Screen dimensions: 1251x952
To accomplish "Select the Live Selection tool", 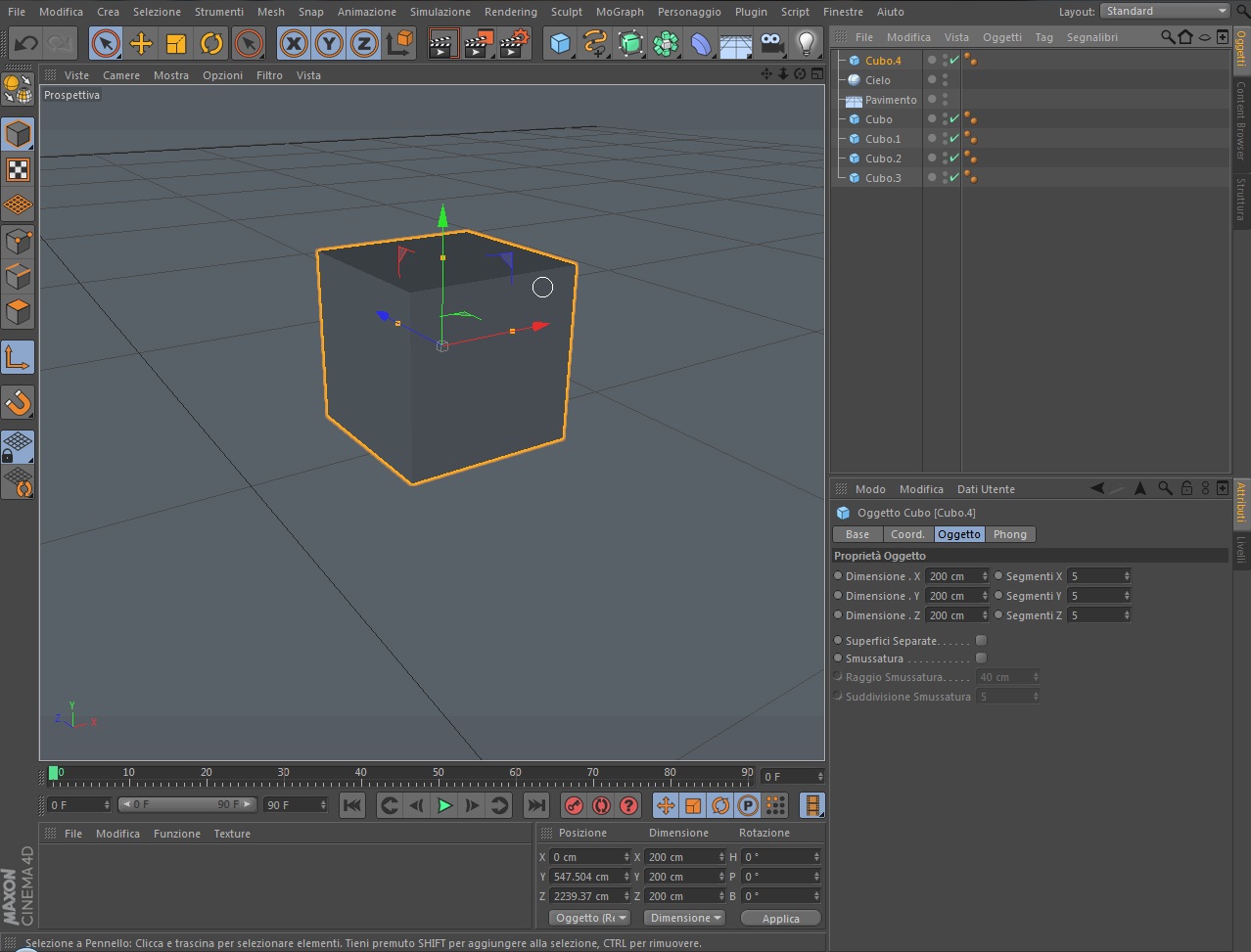I will pyautogui.click(x=106, y=43).
